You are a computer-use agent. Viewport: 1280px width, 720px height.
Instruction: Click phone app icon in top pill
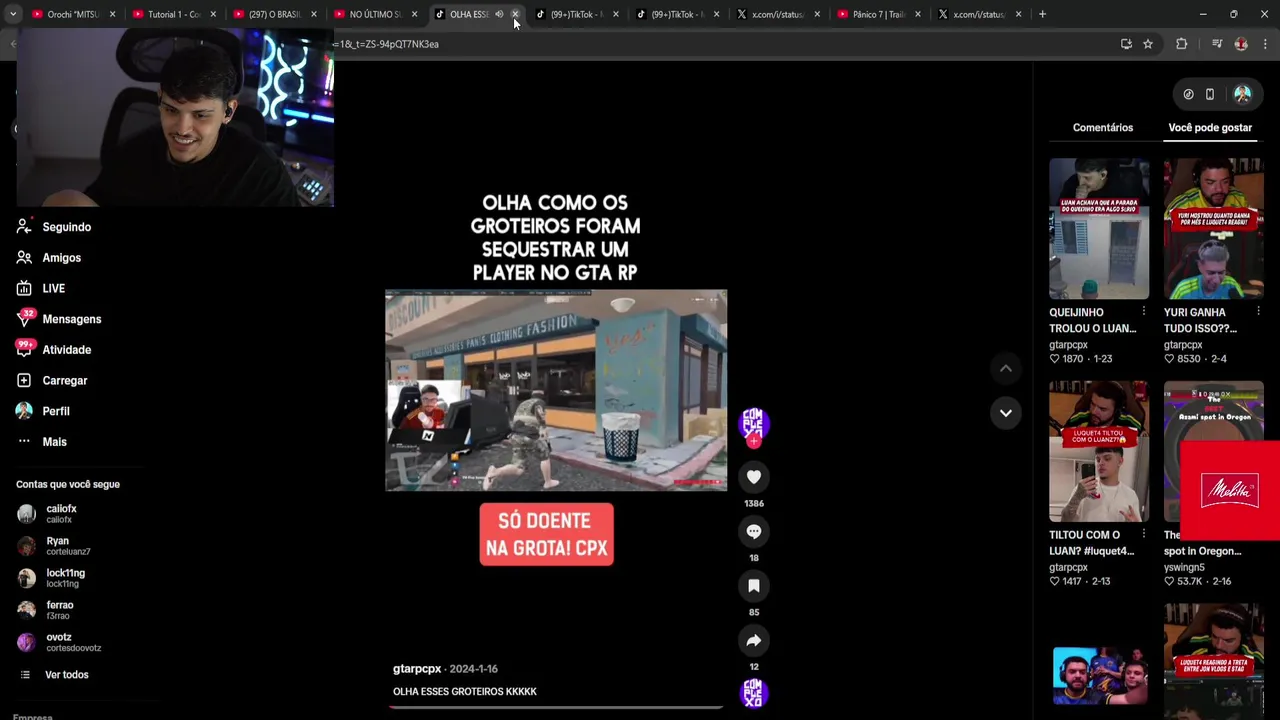click(1210, 94)
